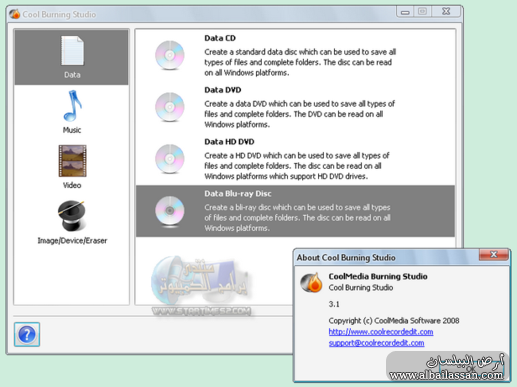The width and height of the screenshot is (517, 387).
Task: Select the Data HD DVD heading
Action: [x=229, y=142]
